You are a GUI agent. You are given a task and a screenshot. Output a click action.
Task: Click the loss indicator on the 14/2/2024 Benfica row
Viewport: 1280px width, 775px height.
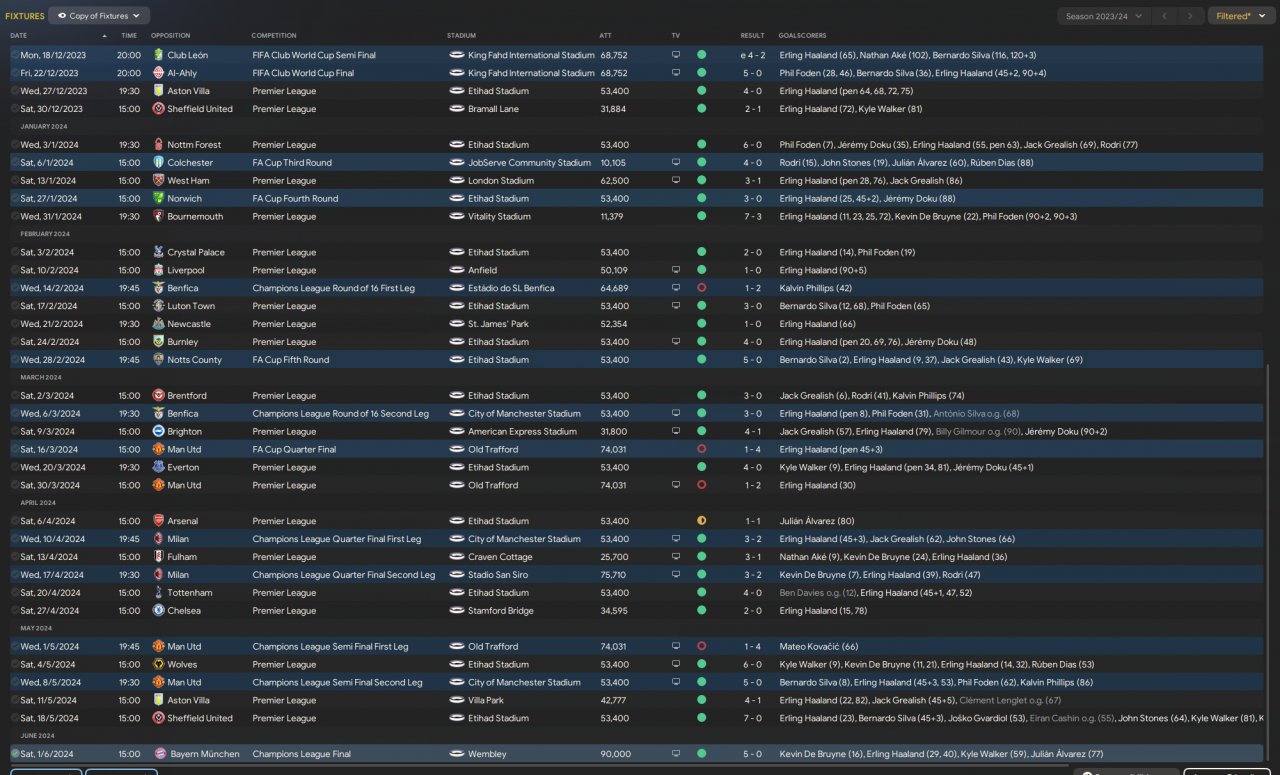coord(701,288)
